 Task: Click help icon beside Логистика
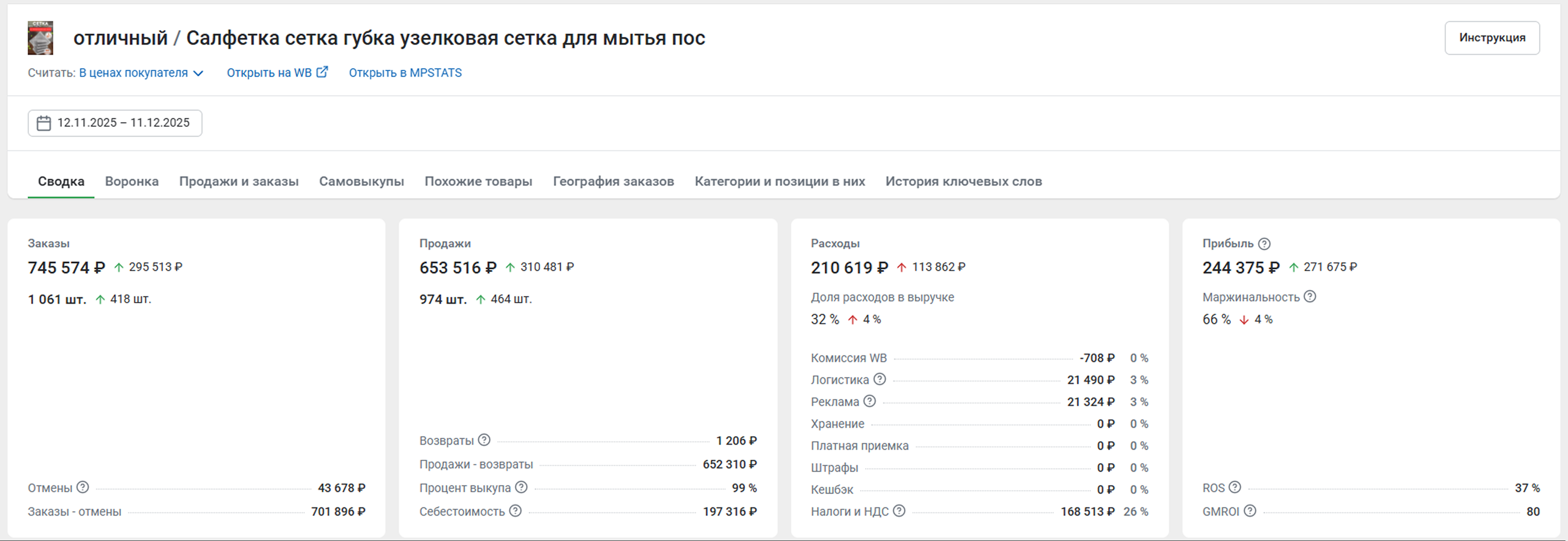pos(880,379)
